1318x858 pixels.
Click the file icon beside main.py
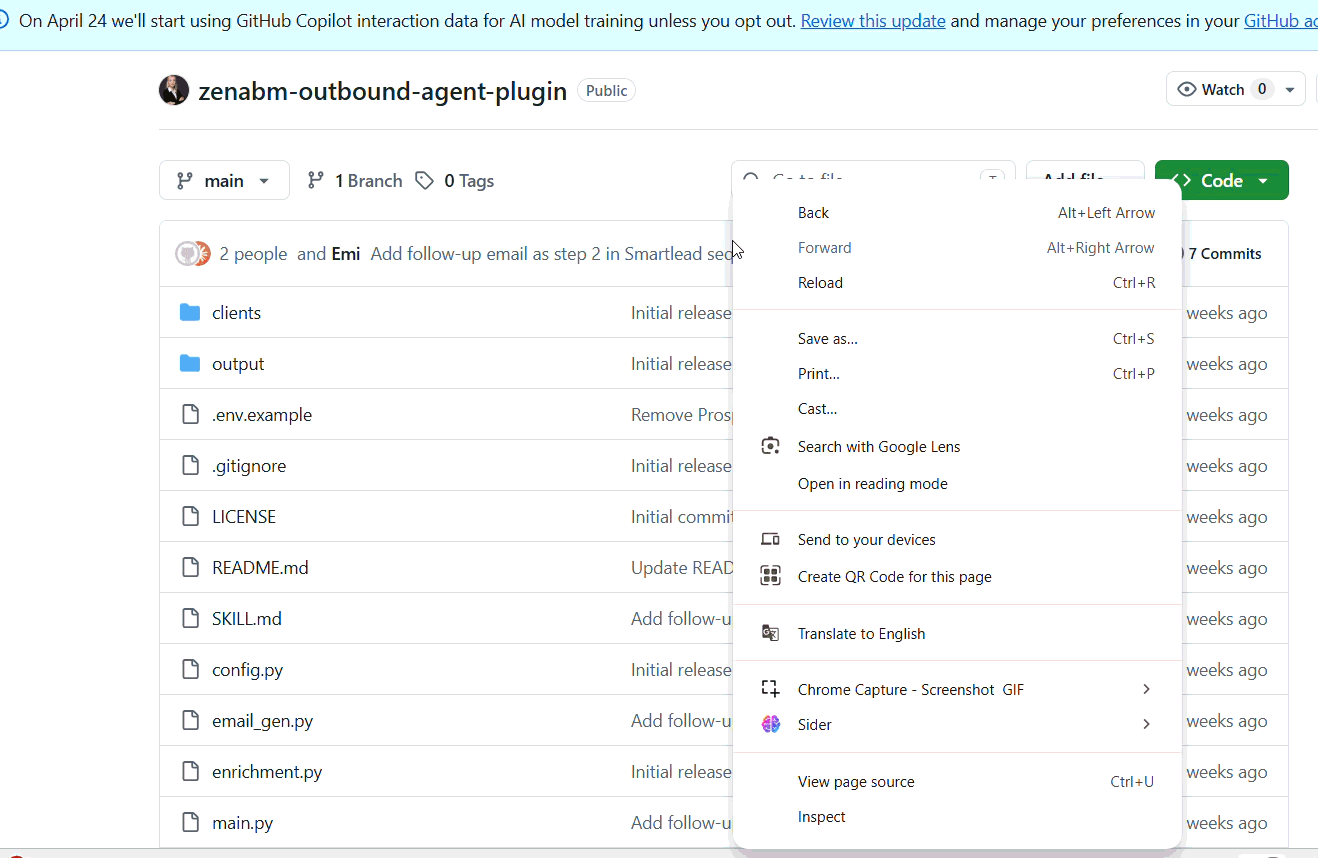[x=190, y=823]
